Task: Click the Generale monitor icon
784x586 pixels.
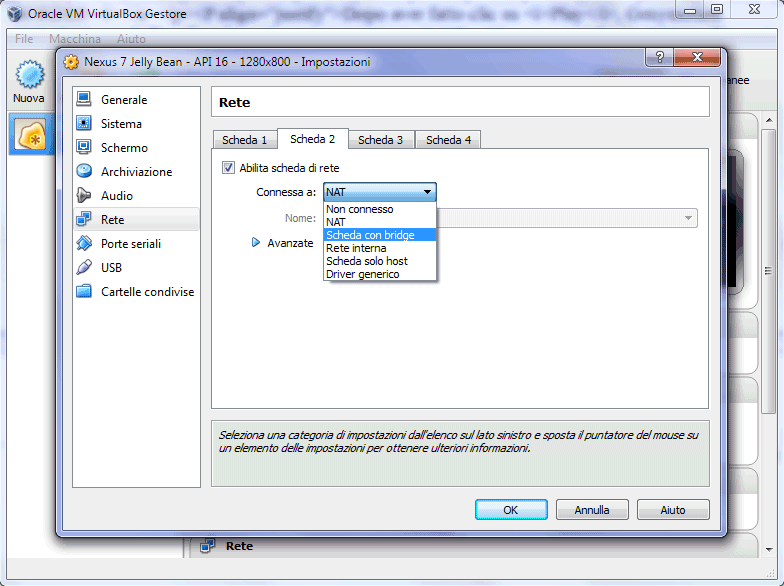Action: point(84,99)
